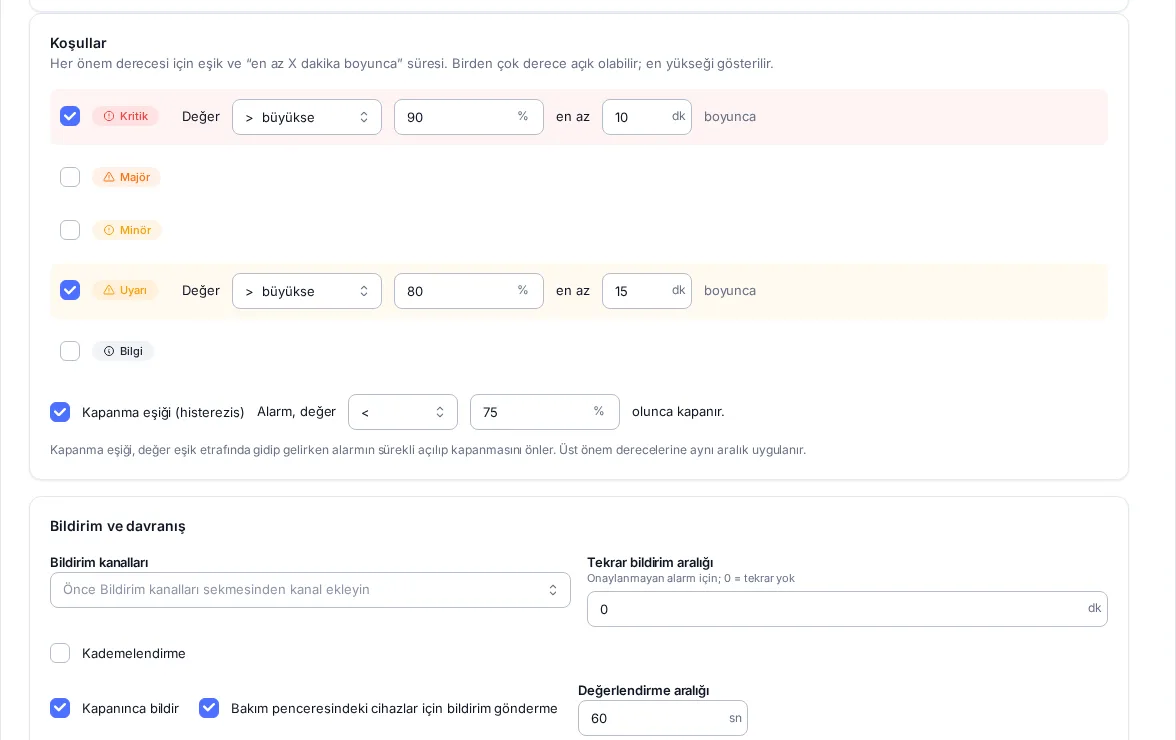This screenshot has height=740, width=1176.
Task: Open the hysteresis operator dropdown
Action: coord(403,412)
